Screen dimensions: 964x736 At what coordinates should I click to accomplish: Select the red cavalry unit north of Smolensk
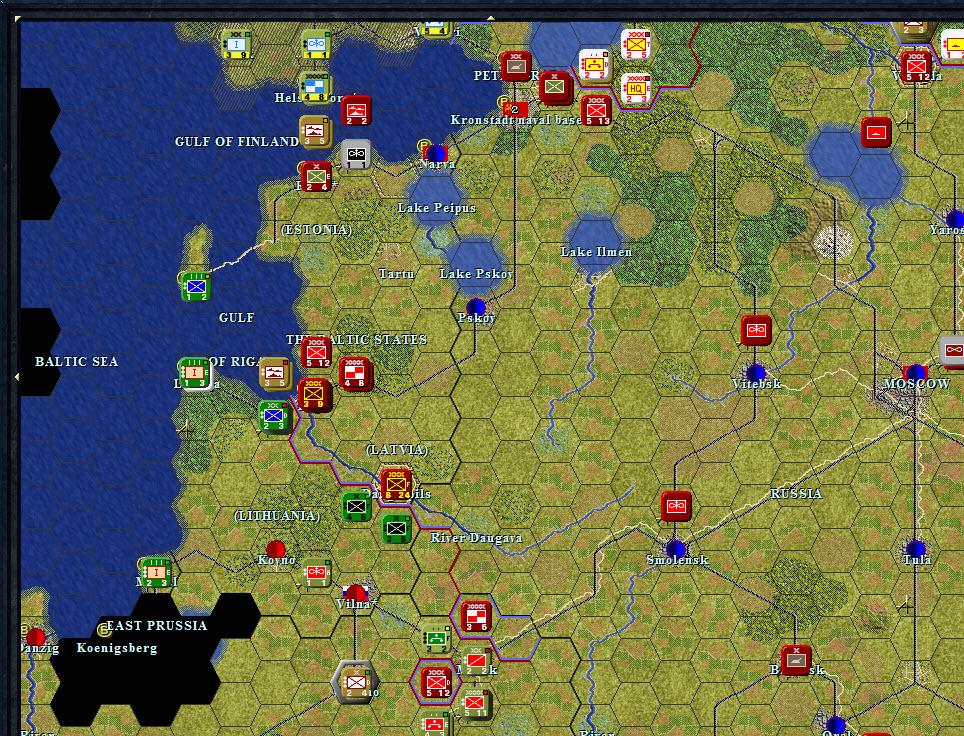pos(676,506)
